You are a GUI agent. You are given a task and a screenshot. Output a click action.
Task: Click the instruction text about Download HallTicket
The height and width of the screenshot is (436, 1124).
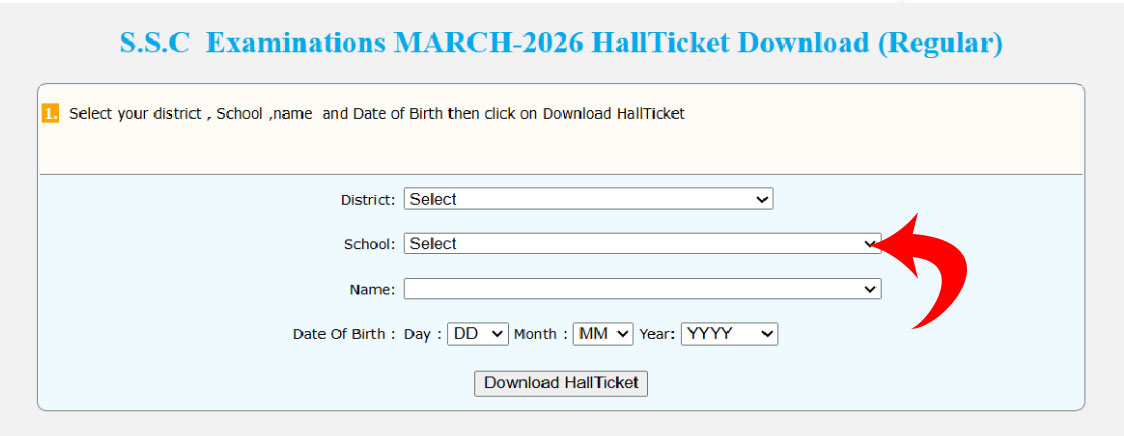coord(376,114)
